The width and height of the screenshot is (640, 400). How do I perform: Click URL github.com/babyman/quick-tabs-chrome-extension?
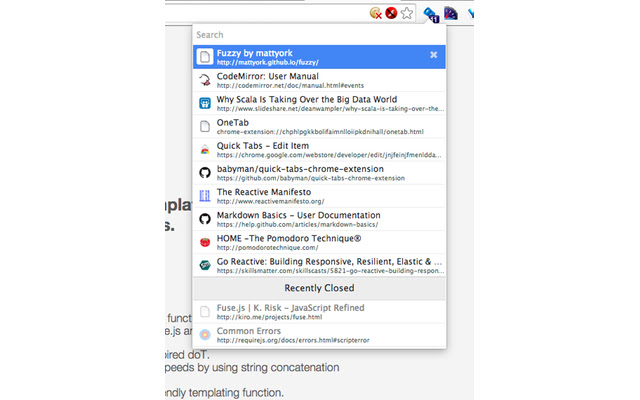click(x=311, y=178)
